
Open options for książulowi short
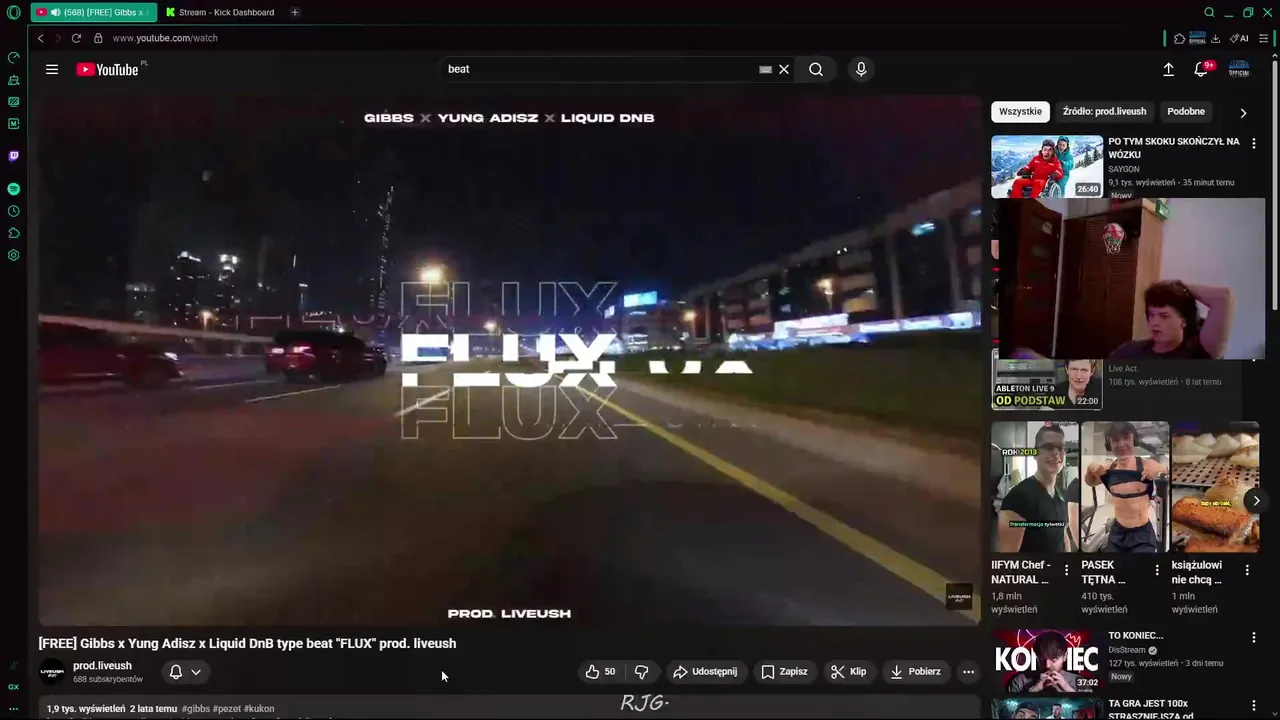click(1247, 570)
